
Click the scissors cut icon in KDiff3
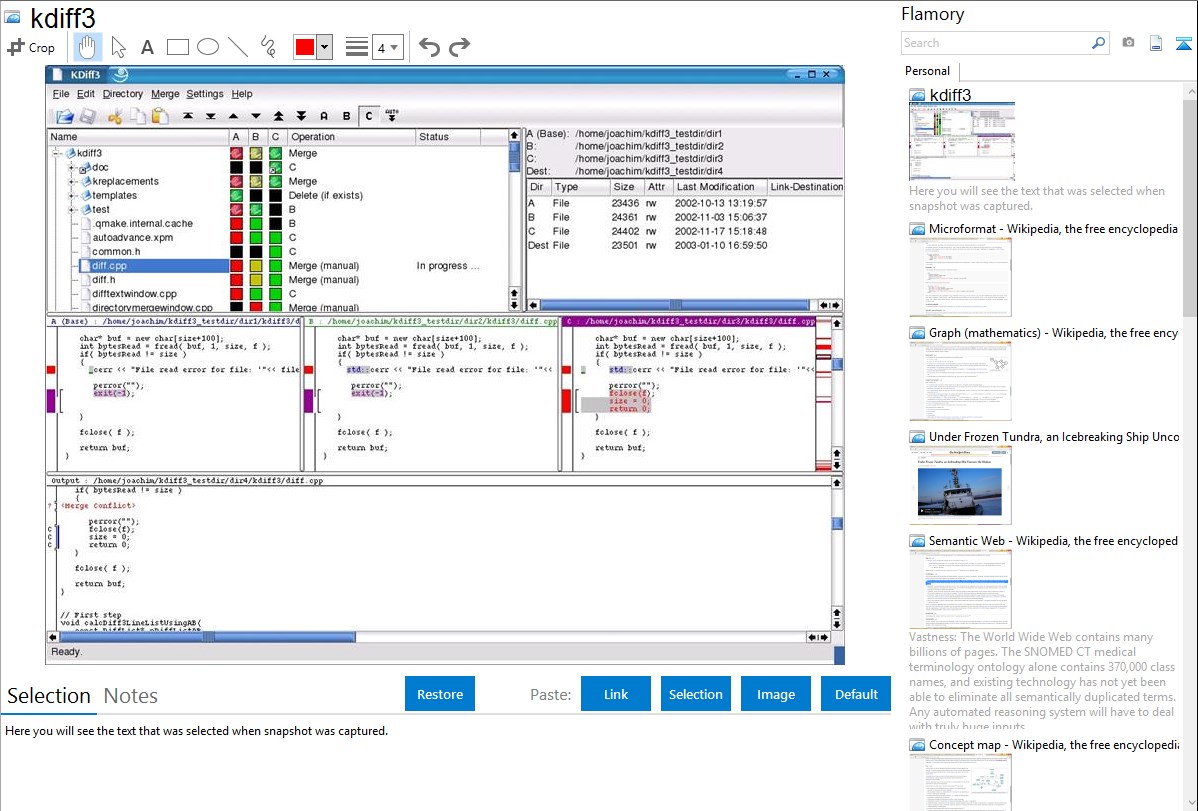[115, 116]
